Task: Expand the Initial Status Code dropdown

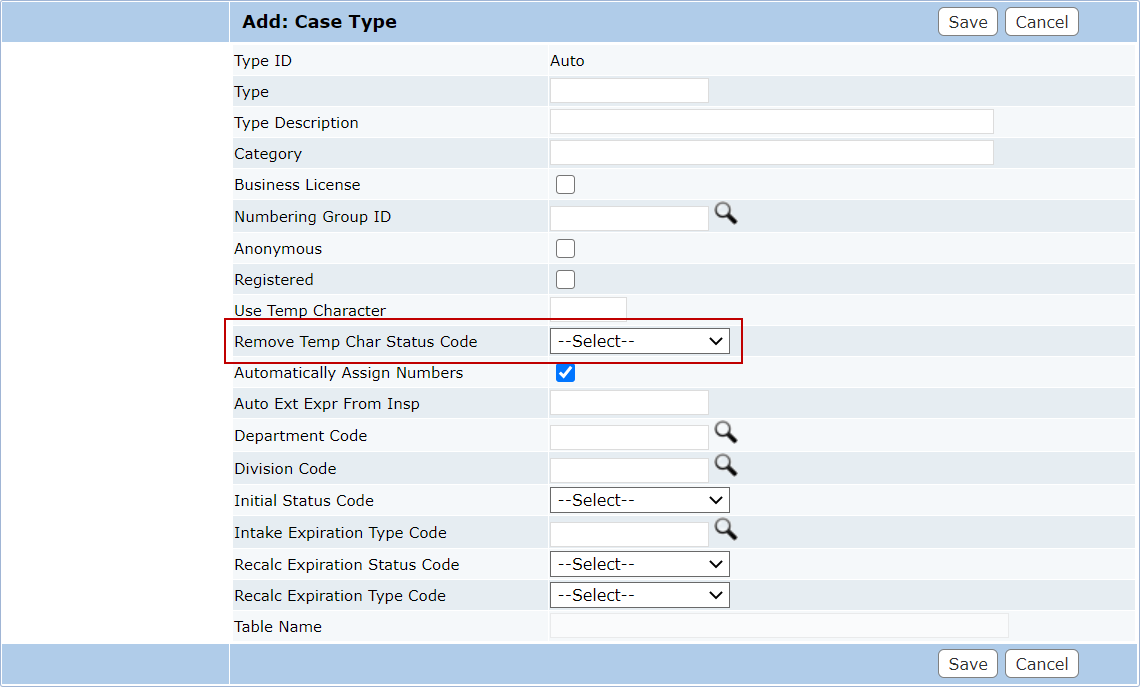Action: 639,501
